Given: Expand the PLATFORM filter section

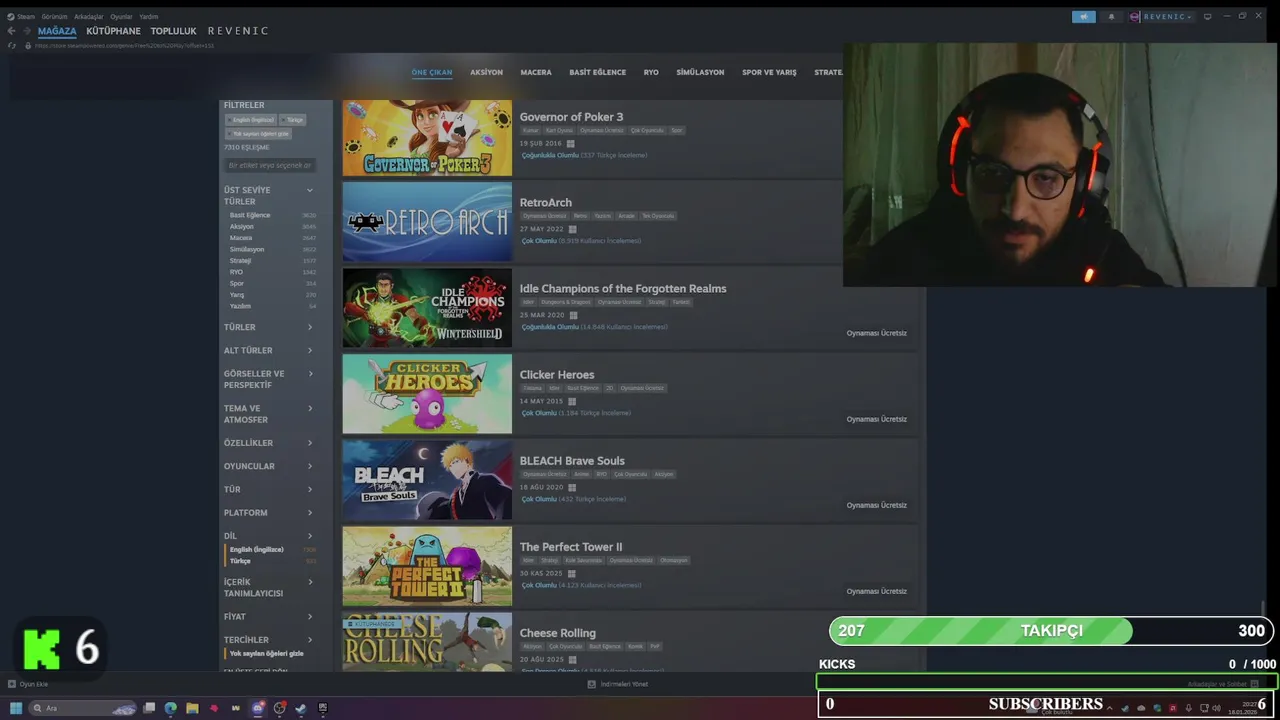Looking at the screenshot, I should point(269,512).
